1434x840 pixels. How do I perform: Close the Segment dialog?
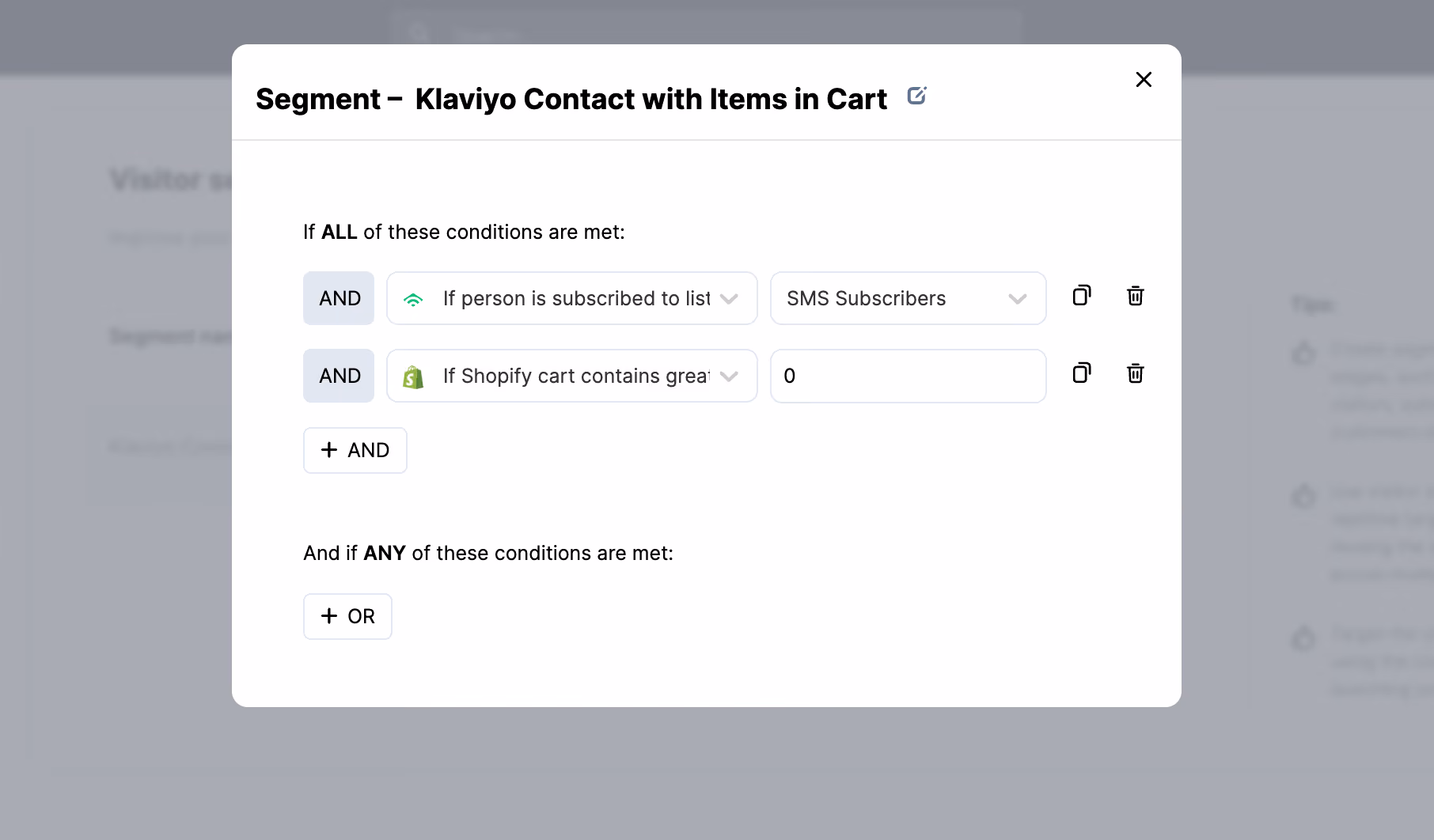point(1144,79)
